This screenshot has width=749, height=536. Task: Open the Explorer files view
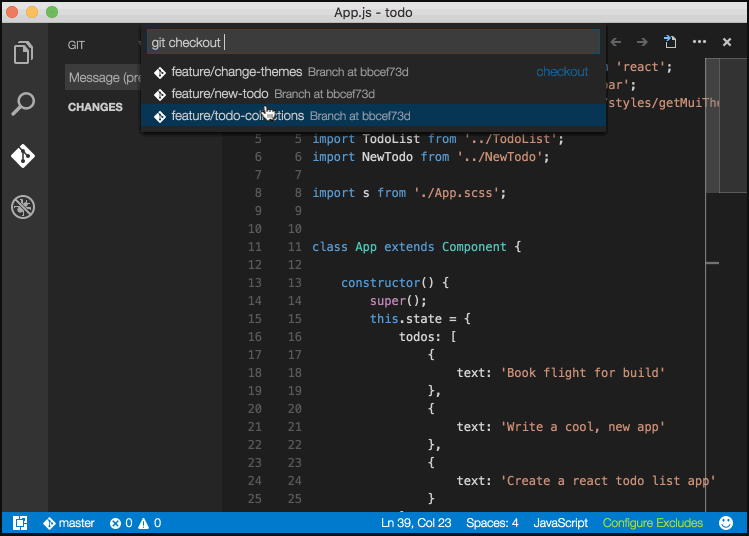click(23, 52)
